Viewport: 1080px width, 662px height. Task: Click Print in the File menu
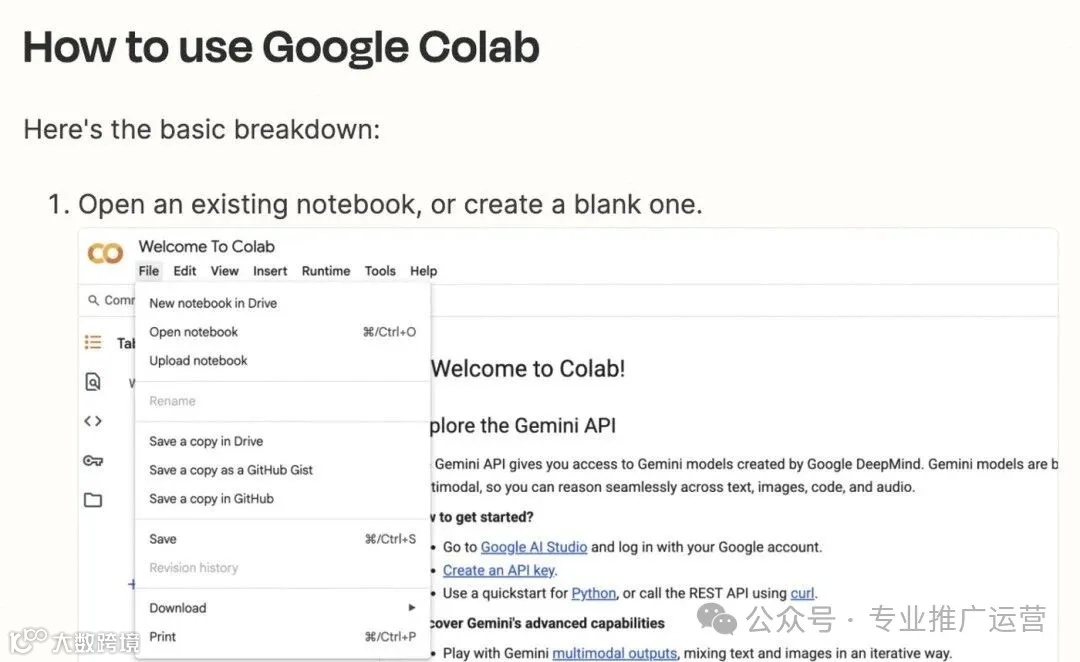pos(163,637)
